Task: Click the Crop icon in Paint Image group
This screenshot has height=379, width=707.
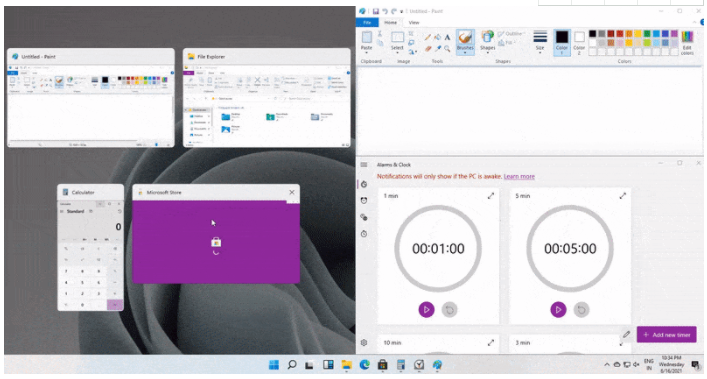Action: pos(411,34)
